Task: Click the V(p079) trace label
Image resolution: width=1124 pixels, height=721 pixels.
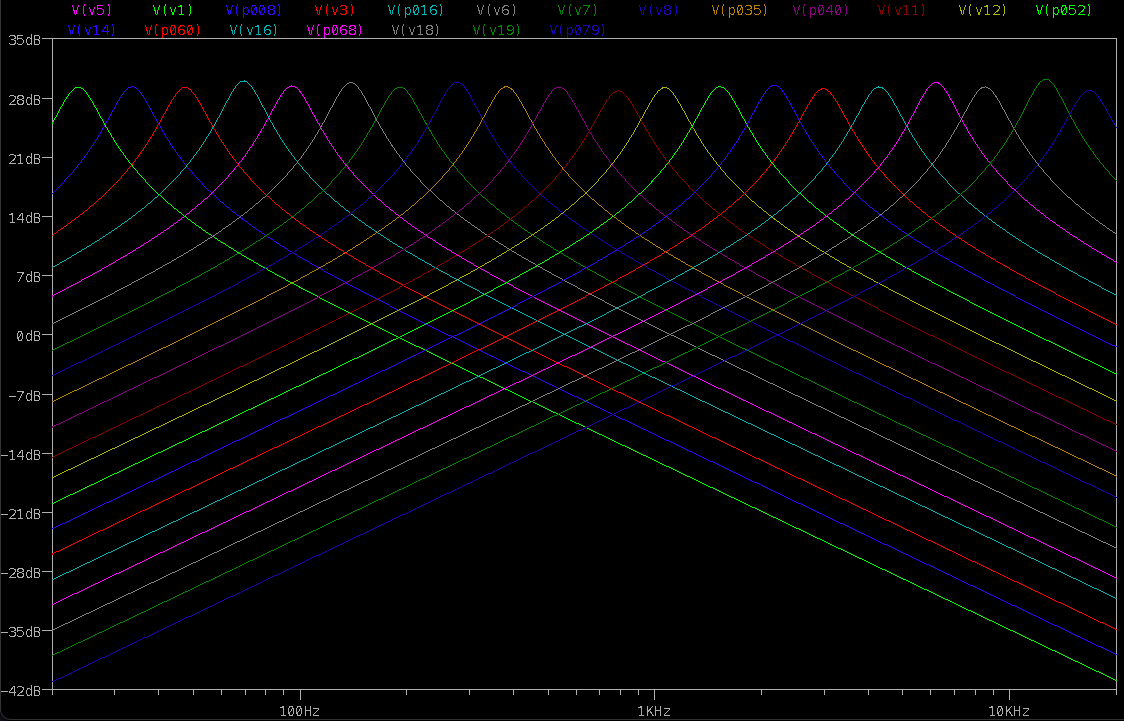Action: point(578,31)
